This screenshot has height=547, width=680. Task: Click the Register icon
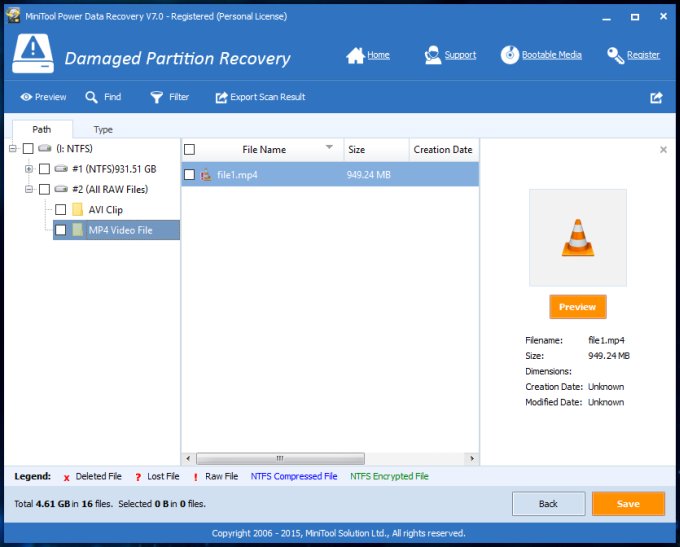point(615,55)
